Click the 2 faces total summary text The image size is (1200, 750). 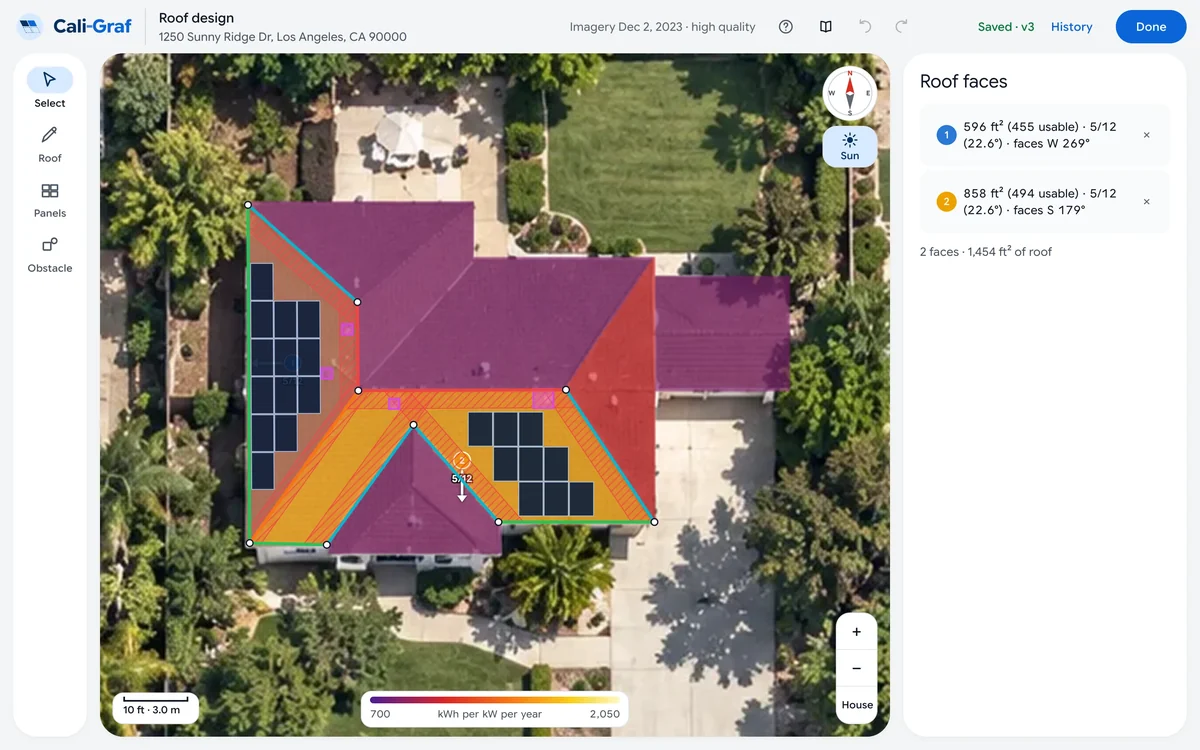(985, 252)
